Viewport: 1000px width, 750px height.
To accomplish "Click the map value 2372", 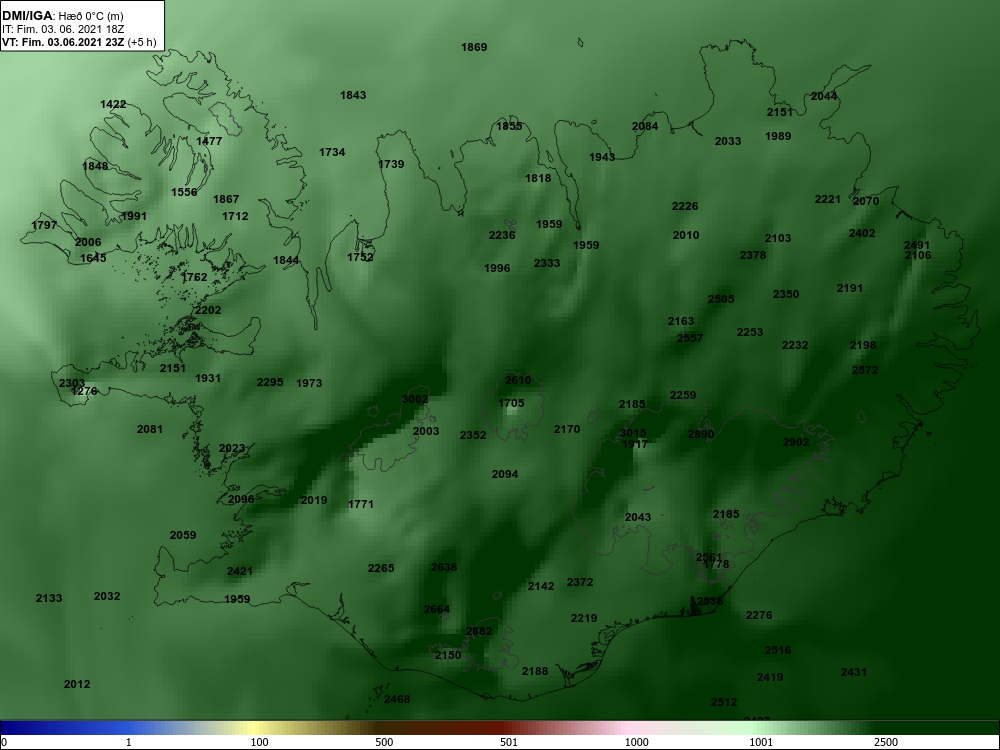I will coord(580,582).
